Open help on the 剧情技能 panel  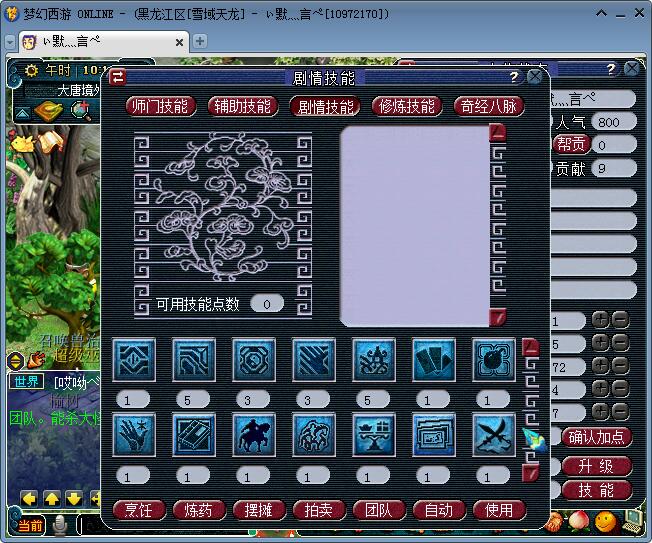click(514, 77)
